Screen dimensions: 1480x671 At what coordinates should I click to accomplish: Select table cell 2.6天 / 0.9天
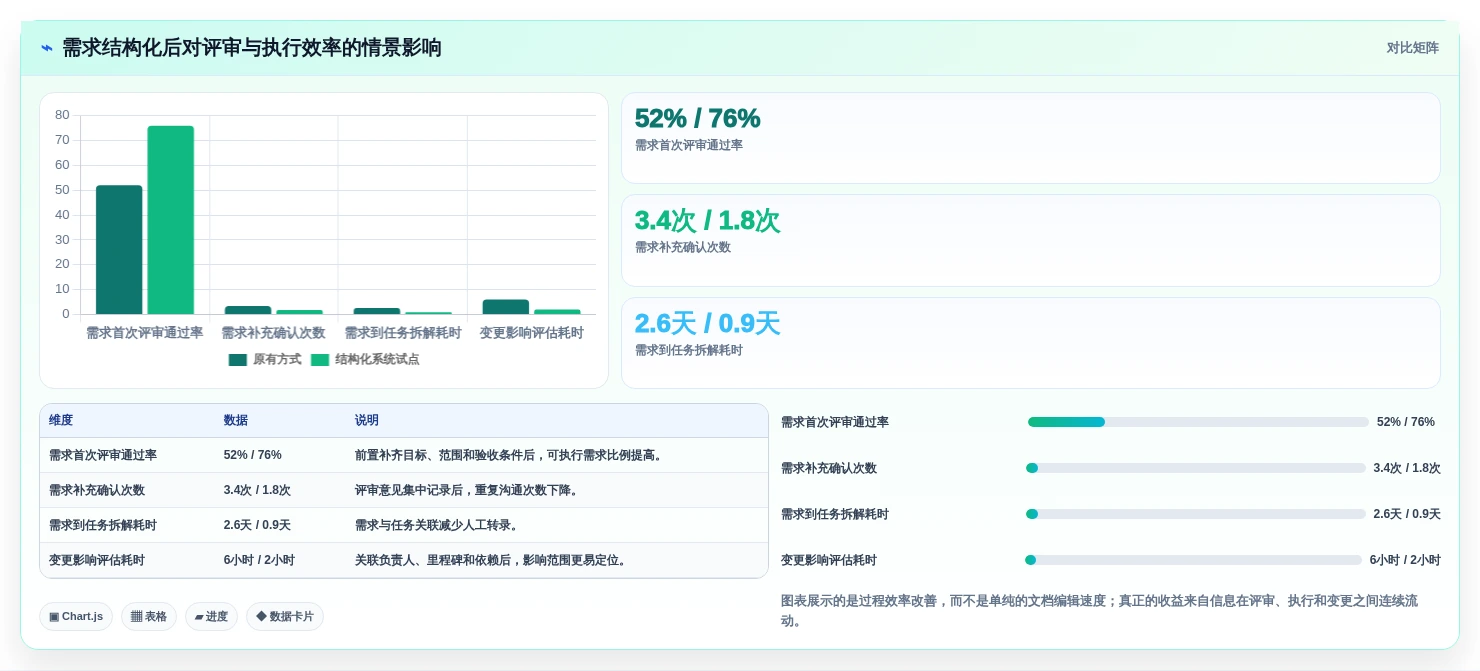coord(257,525)
